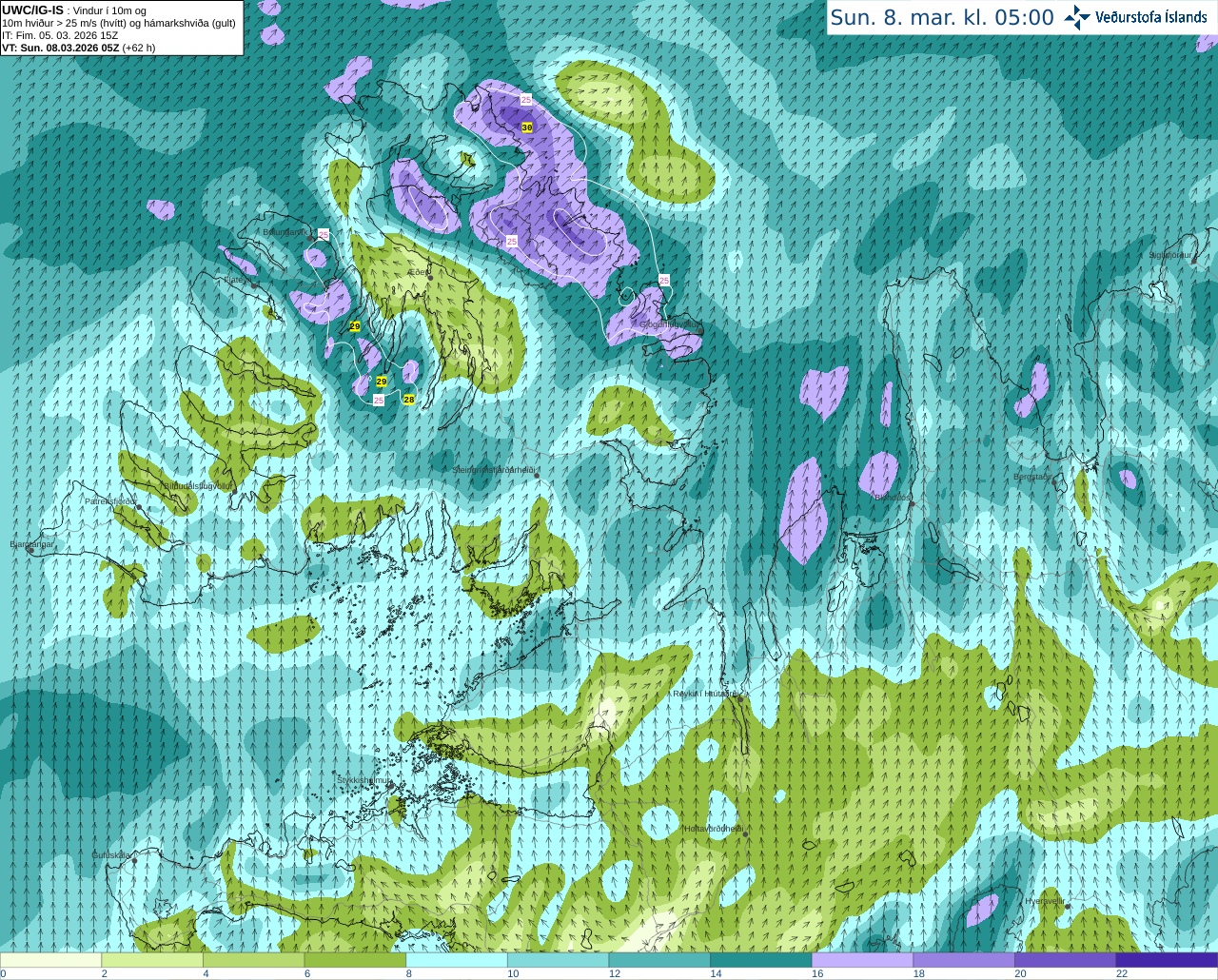1218x980 pixels.
Task: Click the 16–18 m/s light purple legend swatch
Action: [x=862, y=960]
